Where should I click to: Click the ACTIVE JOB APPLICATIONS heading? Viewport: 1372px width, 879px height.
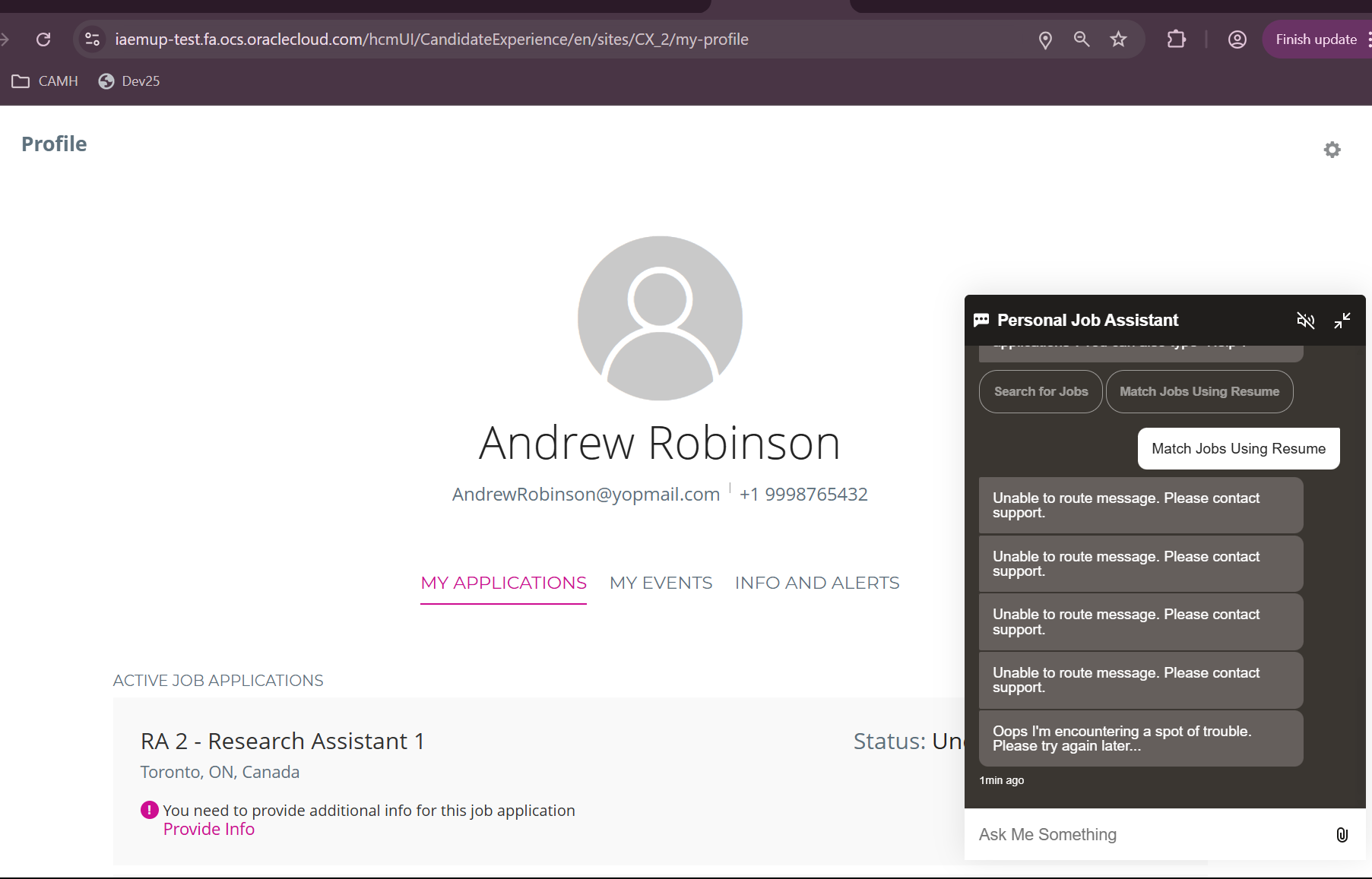coord(218,681)
